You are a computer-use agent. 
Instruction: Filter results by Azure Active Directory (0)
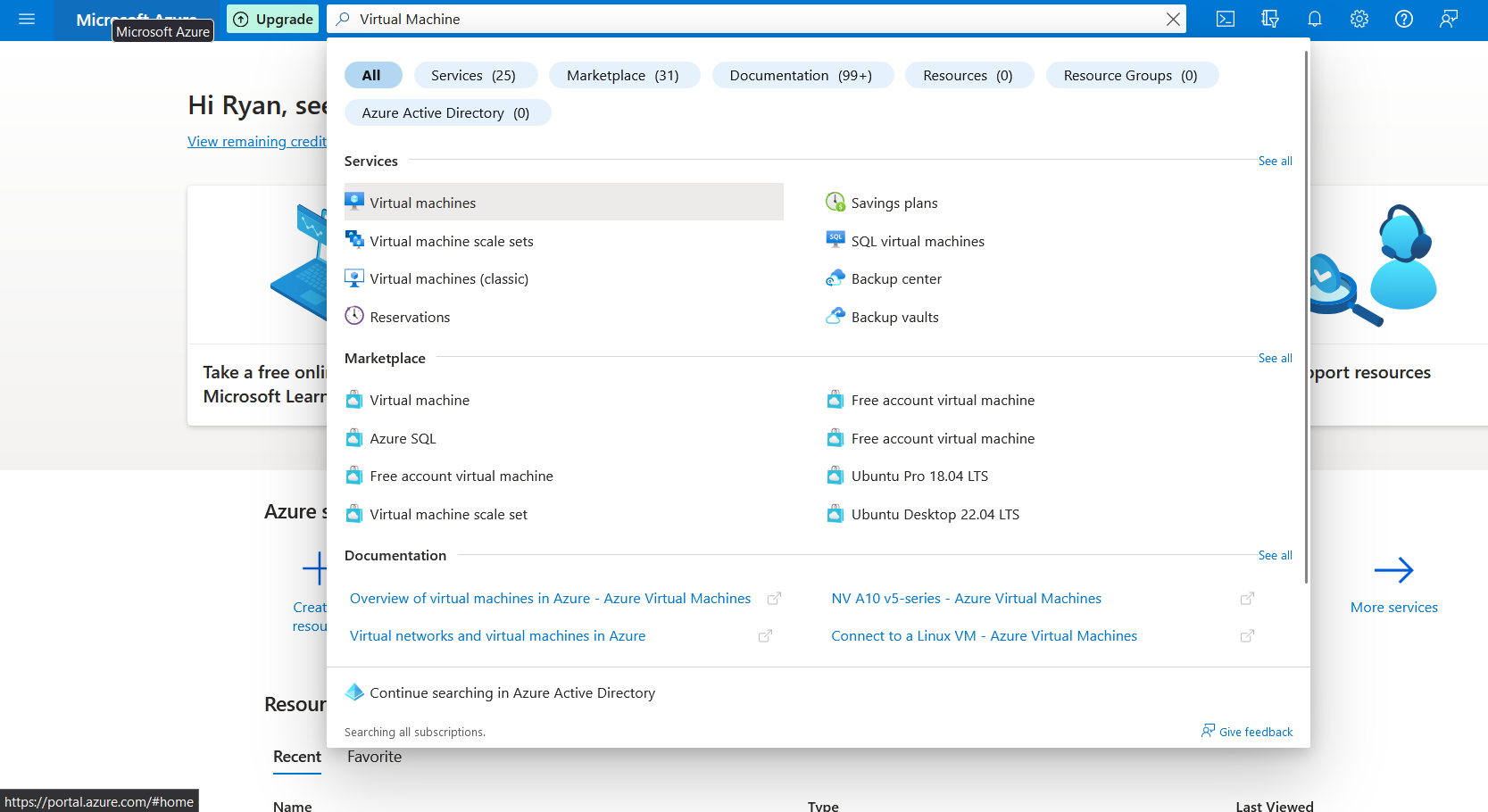[x=448, y=112]
